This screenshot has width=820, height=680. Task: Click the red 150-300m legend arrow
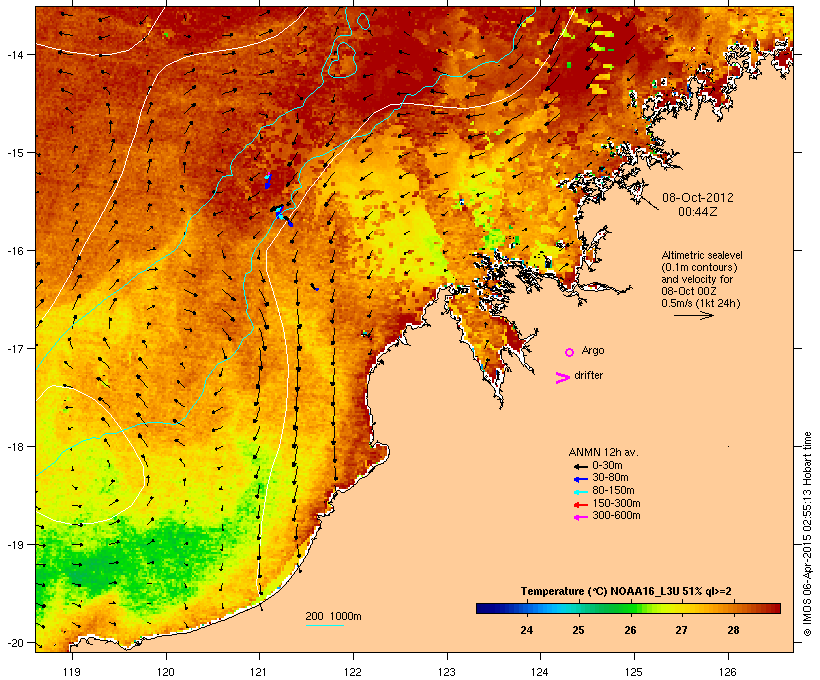[580, 504]
